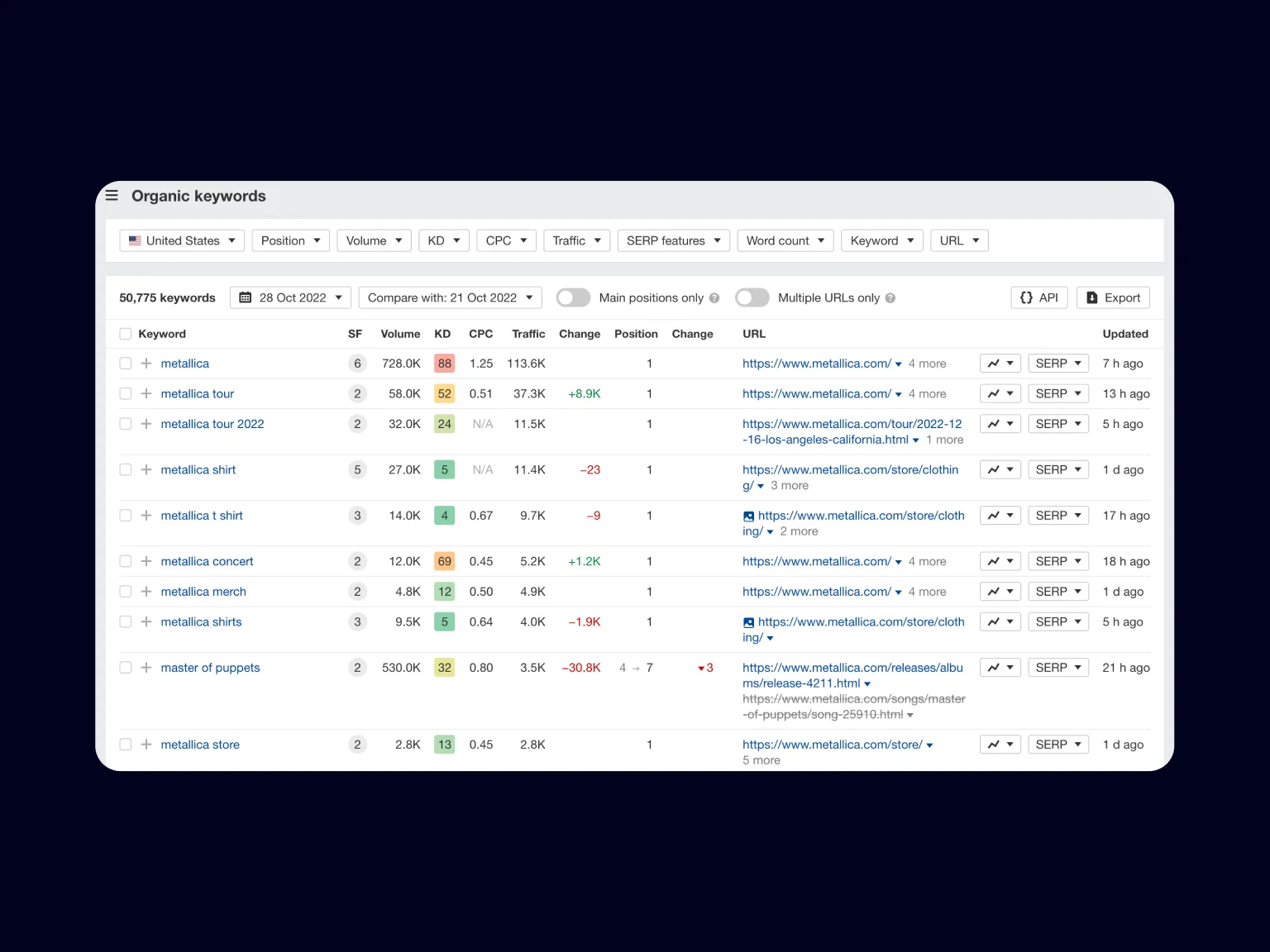This screenshot has width=1270, height=952.
Task: Check the box for master of puppets row
Action: pos(126,668)
